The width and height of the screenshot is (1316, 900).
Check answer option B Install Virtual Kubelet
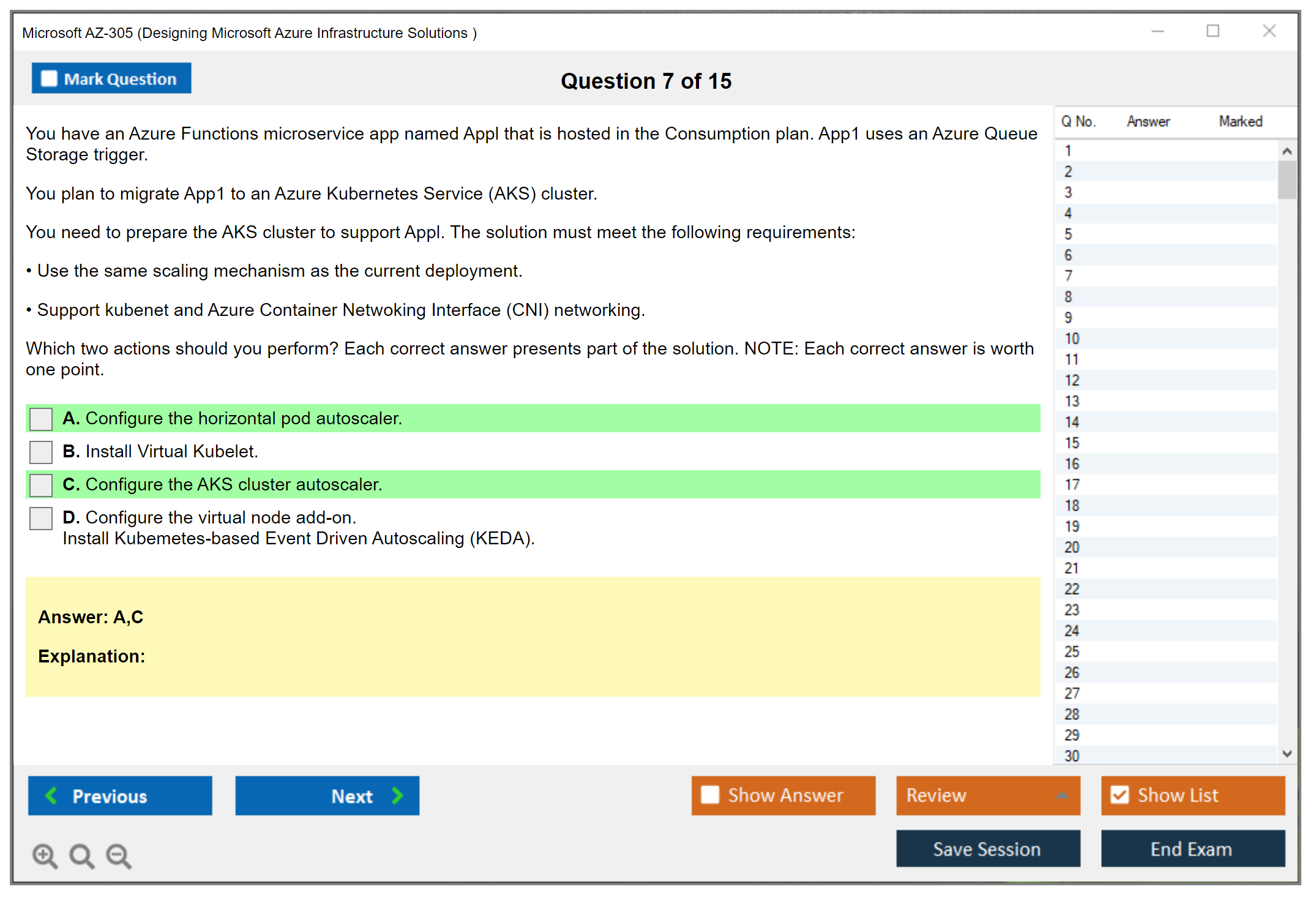[x=41, y=452]
